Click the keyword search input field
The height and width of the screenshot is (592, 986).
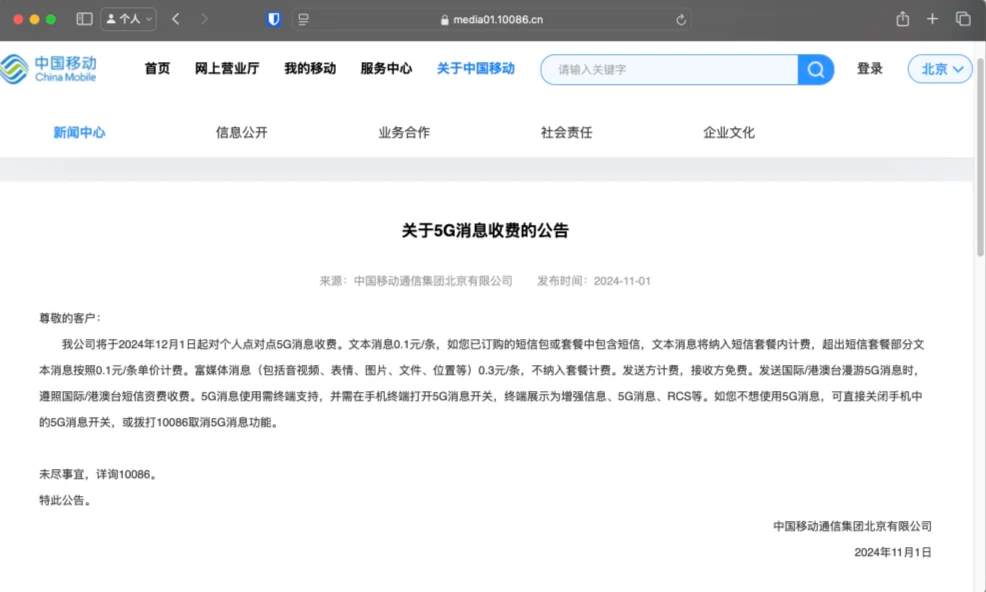[x=670, y=70]
